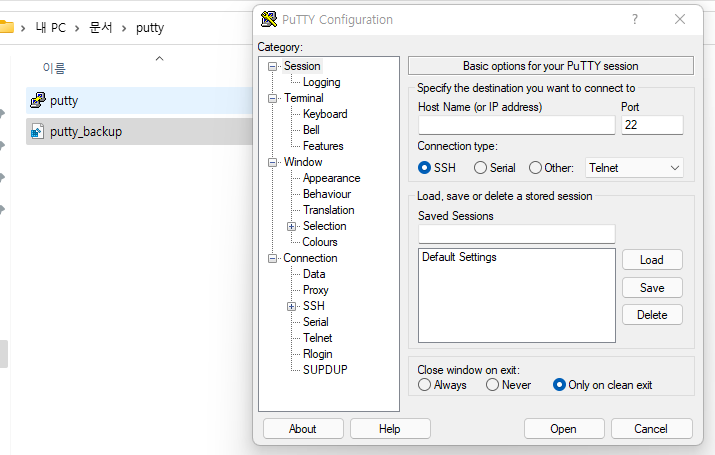Click the question mark help button in the title bar

pyautogui.click(x=634, y=19)
